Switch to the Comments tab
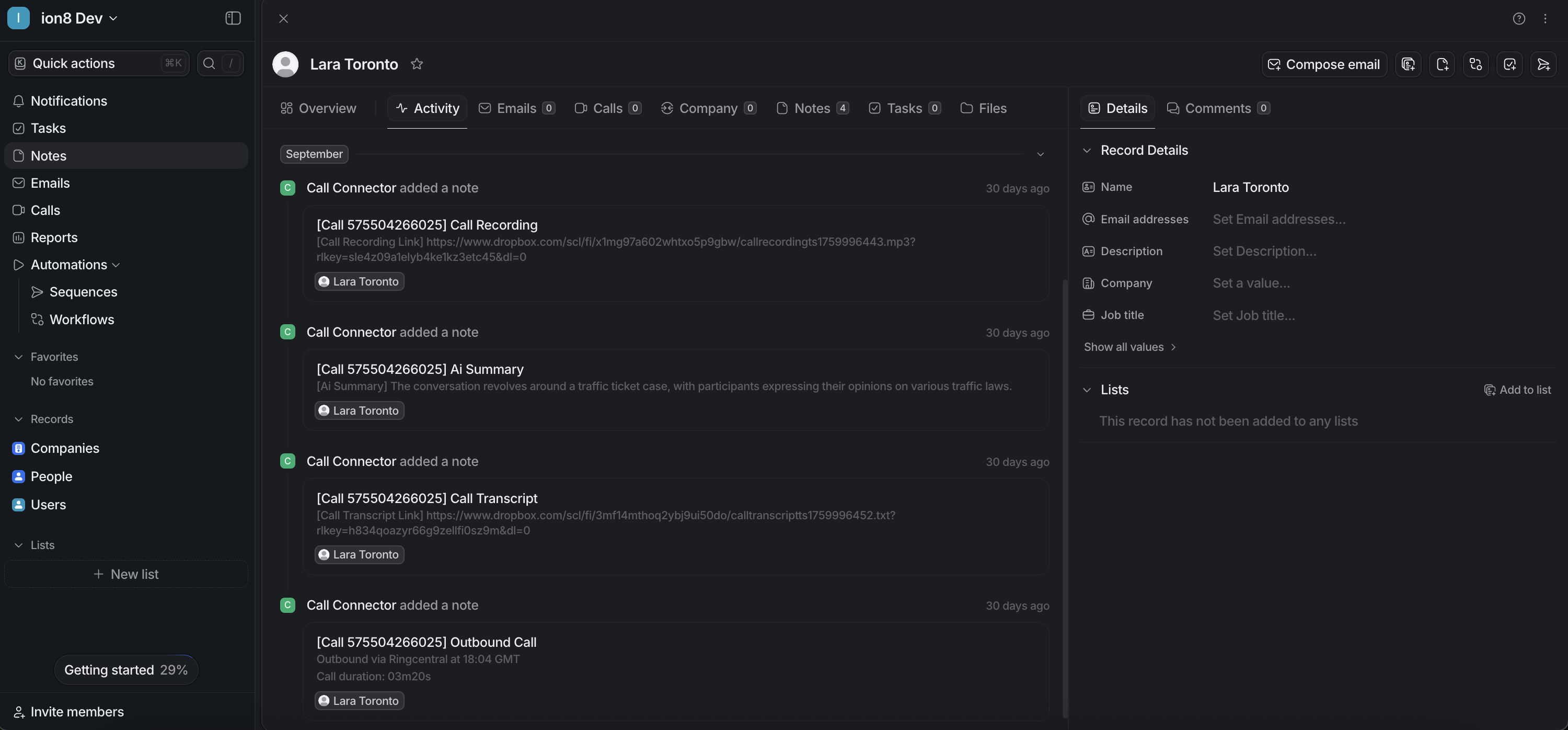 [x=1217, y=108]
